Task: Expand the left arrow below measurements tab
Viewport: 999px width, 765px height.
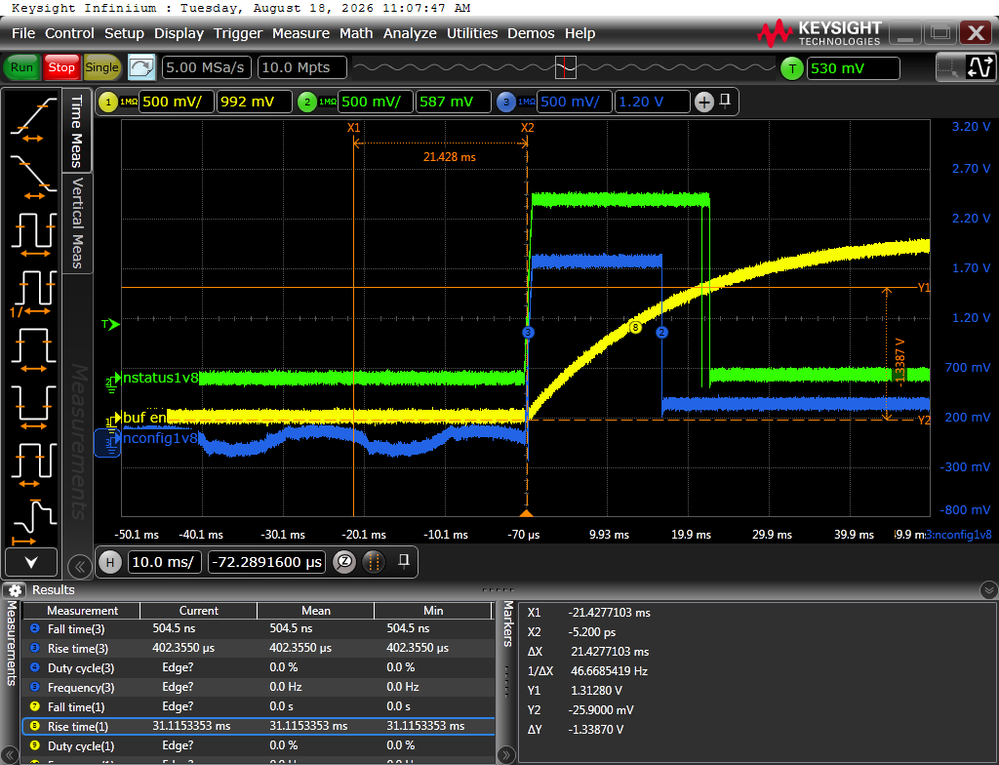Action: [x=10, y=755]
